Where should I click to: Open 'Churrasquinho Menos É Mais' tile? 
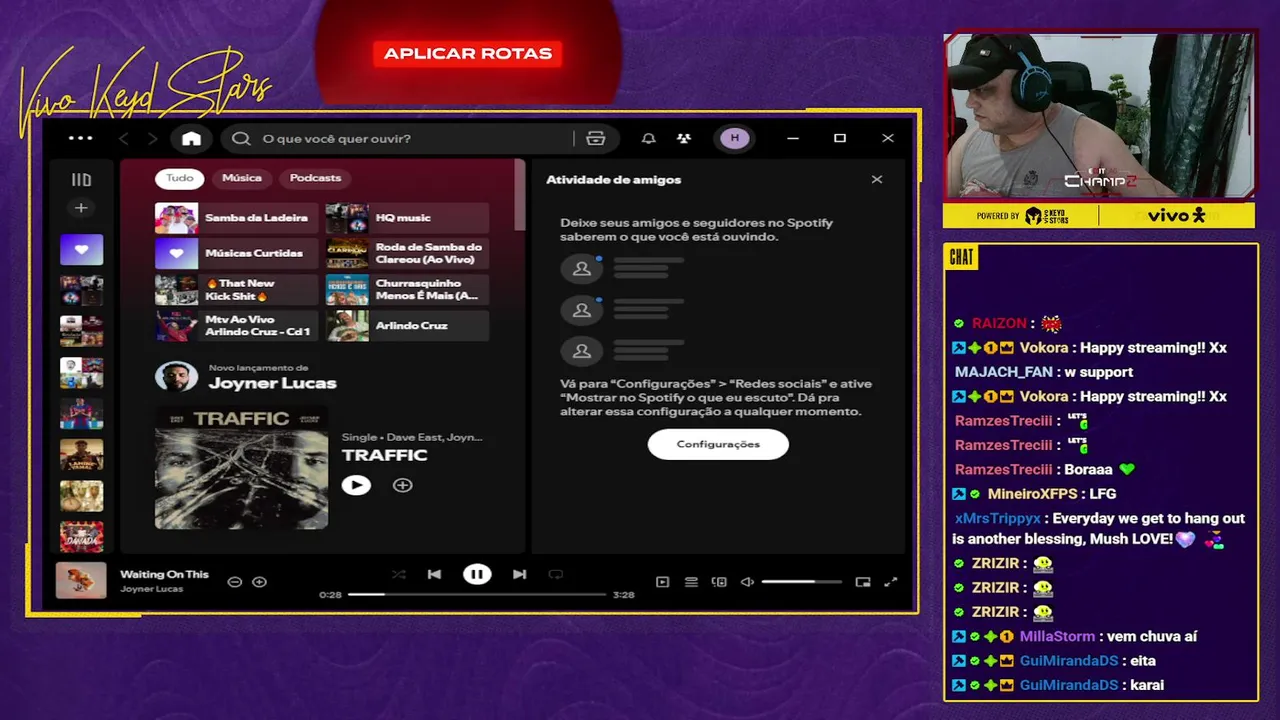[407, 290]
